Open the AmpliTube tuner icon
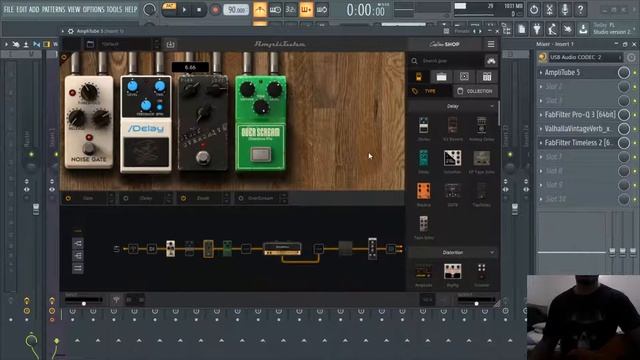Image resolution: width=640 pixels, height=360 pixels. [x=116, y=300]
